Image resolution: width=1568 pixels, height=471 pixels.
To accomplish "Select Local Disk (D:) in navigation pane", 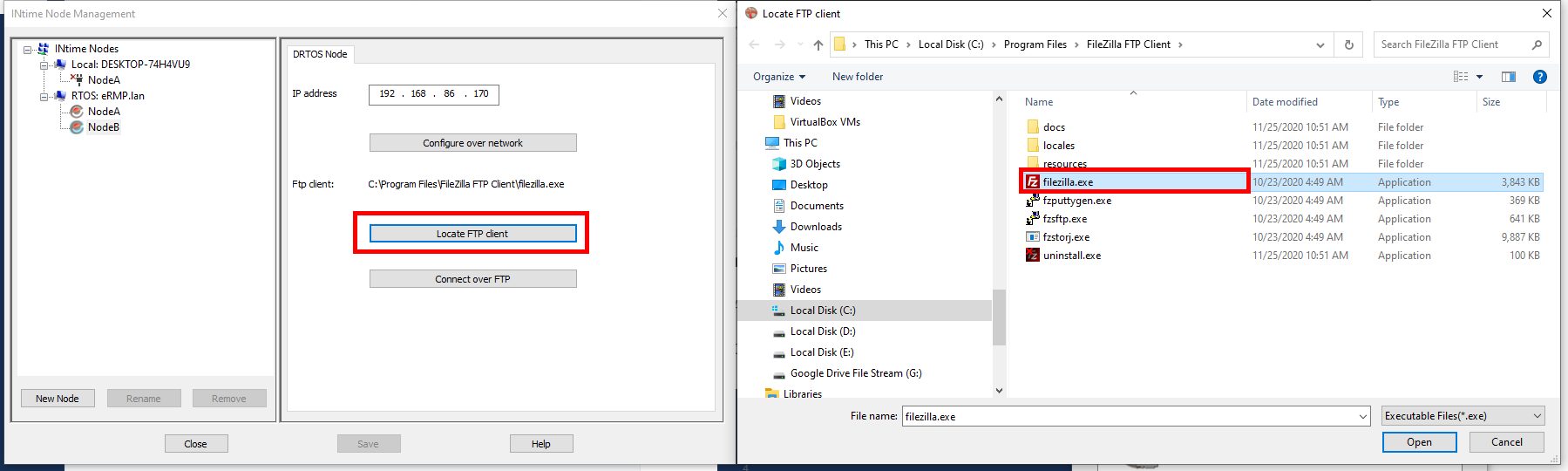I will [x=813, y=331].
